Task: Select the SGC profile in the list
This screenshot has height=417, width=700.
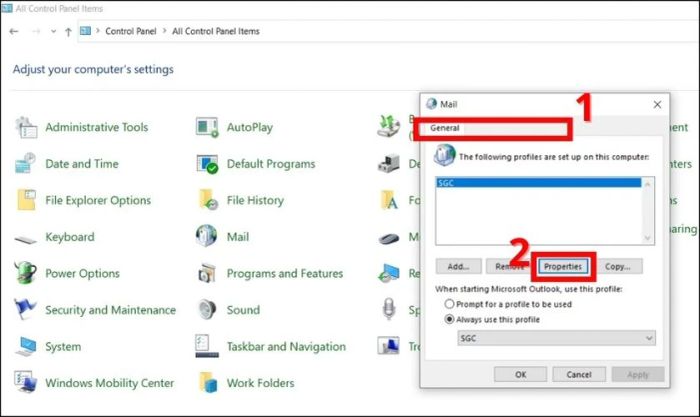Action: coord(539,183)
